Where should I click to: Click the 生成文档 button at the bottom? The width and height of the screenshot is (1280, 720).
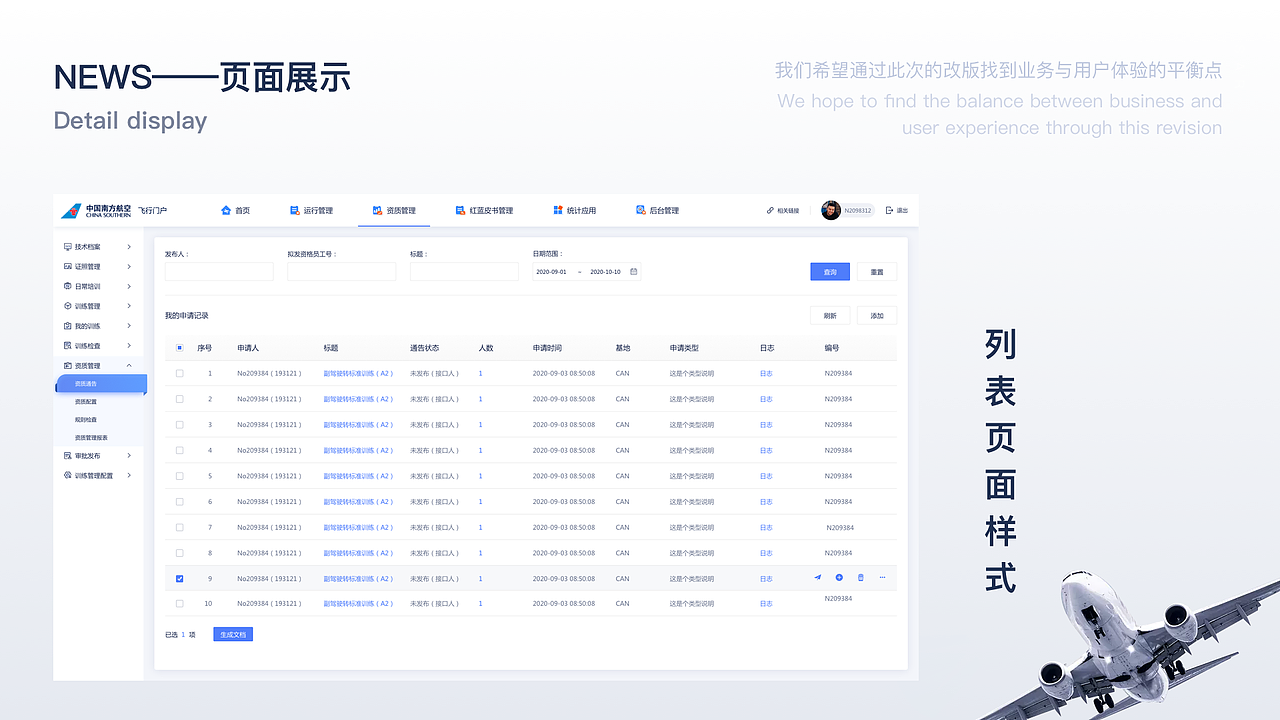(232, 634)
